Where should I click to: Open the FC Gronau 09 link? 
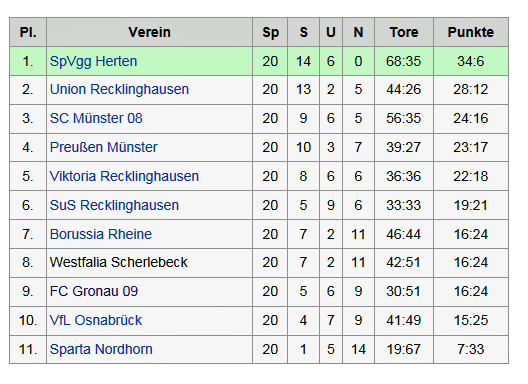(x=94, y=292)
